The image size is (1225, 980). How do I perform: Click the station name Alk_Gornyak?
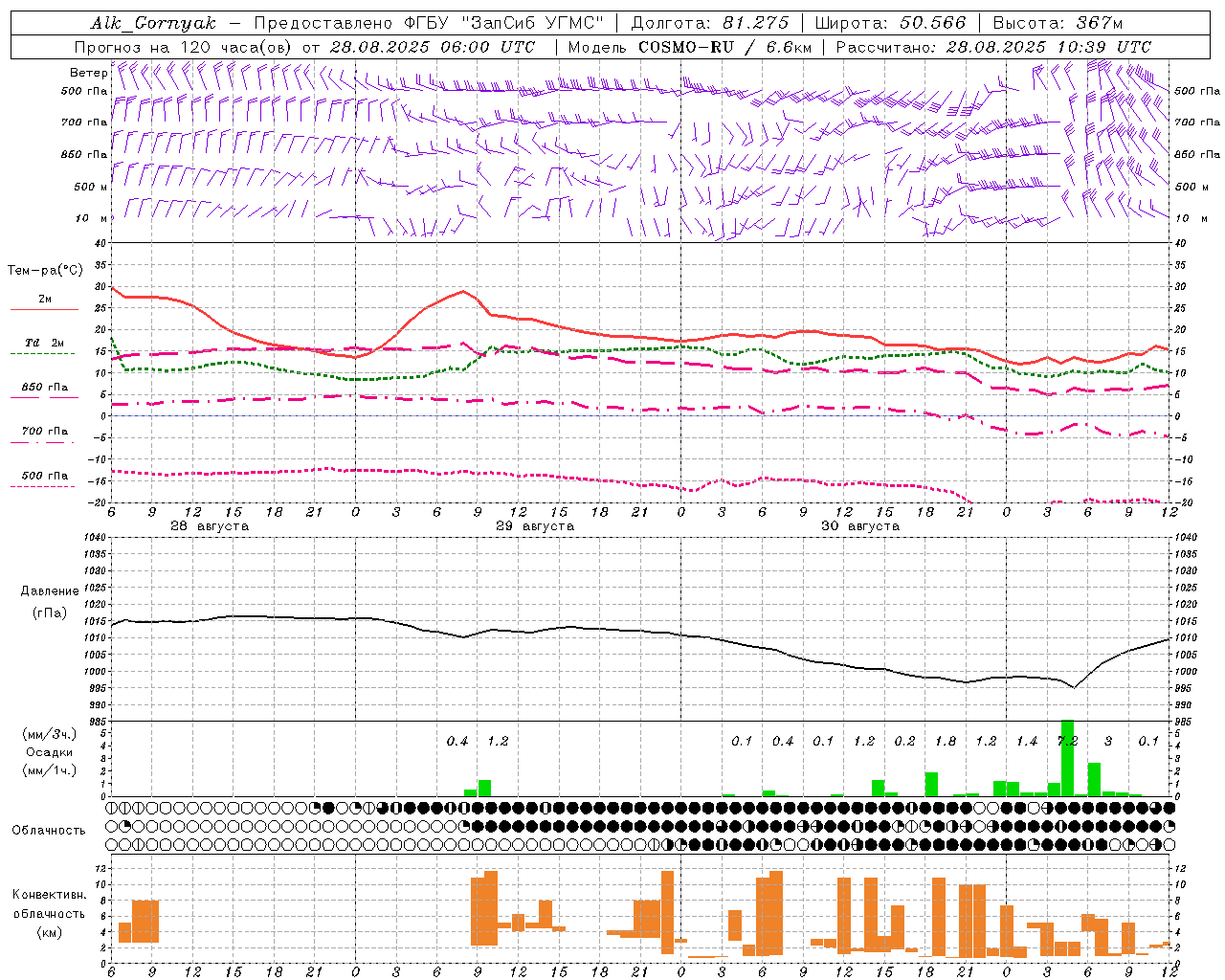(x=153, y=23)
